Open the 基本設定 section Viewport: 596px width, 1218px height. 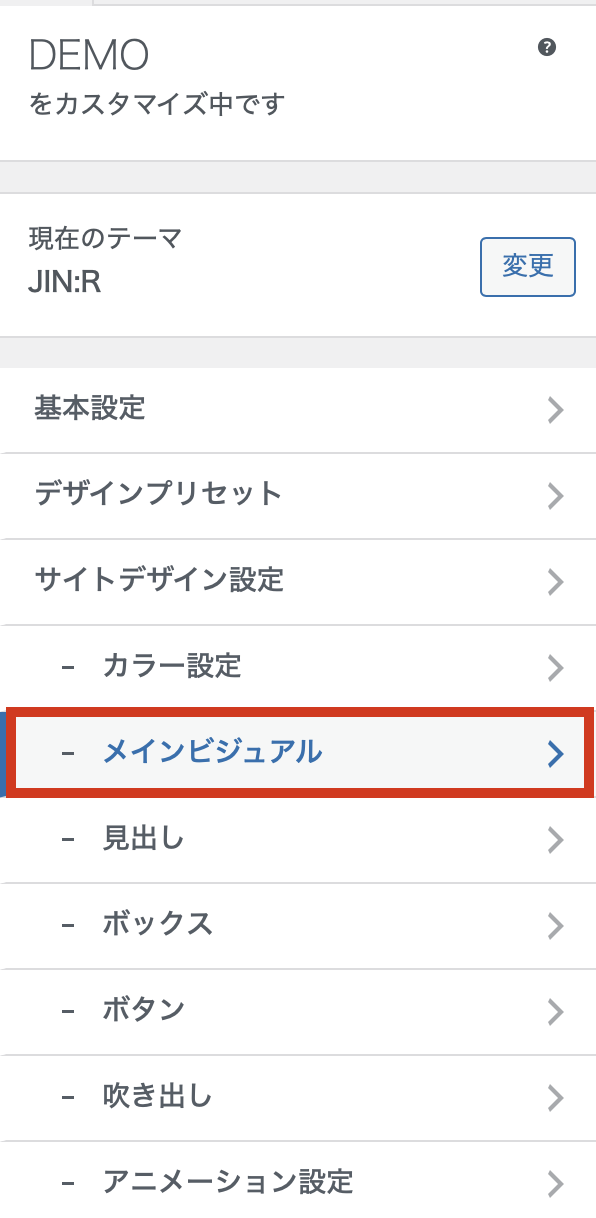pos(298,410)
